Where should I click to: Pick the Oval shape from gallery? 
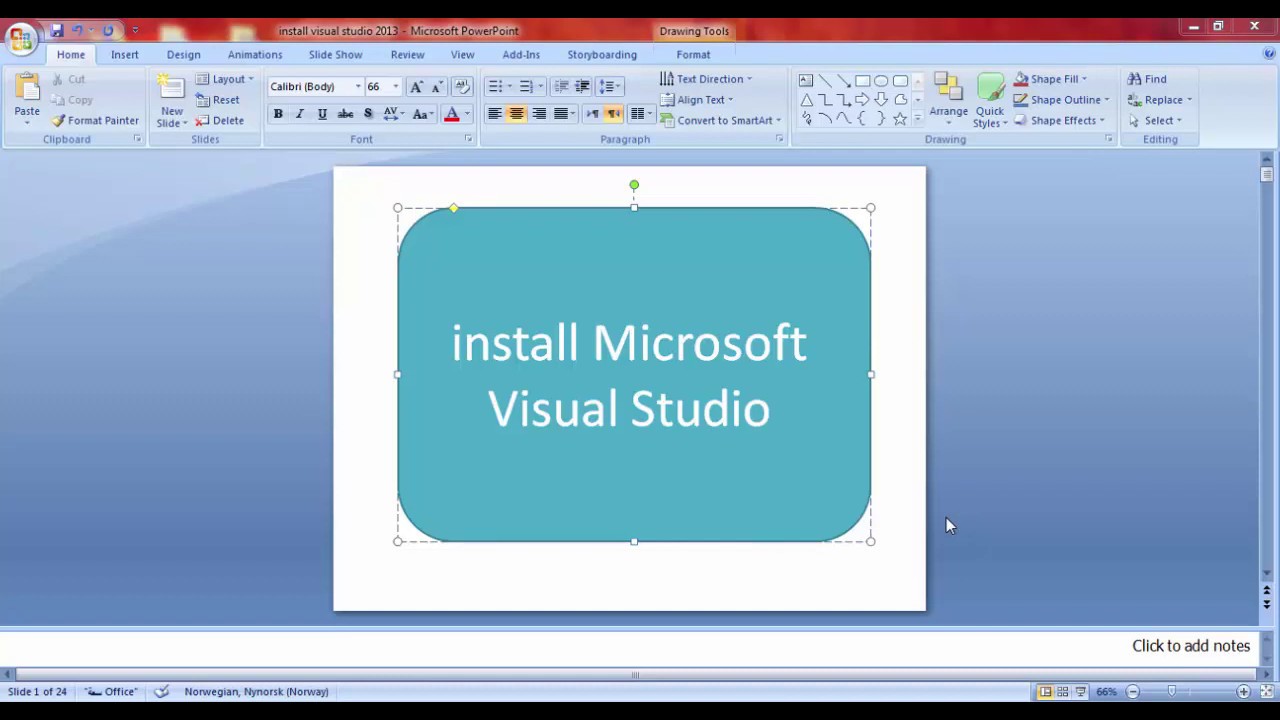click(x=881, y=81)
